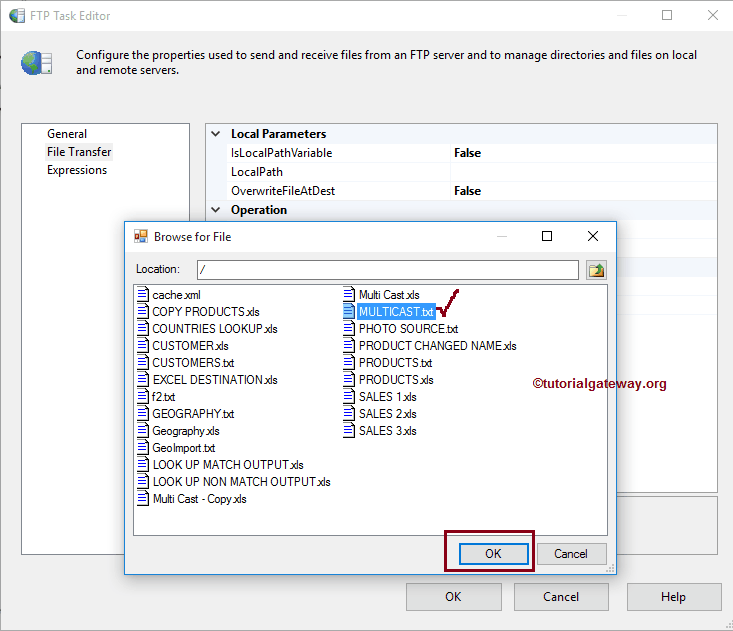Select the file name EXCEL DESTINATION.xls
This screenshot has height=631, width=733.
click(x=215, y=380)
